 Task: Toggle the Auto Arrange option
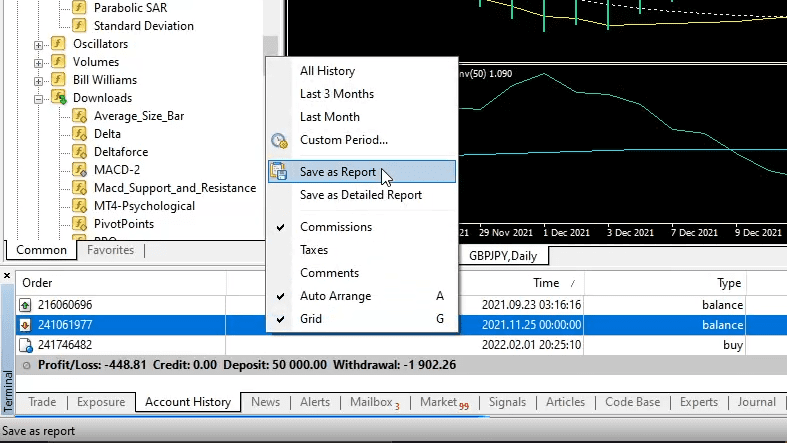click(x=335, y=296)
